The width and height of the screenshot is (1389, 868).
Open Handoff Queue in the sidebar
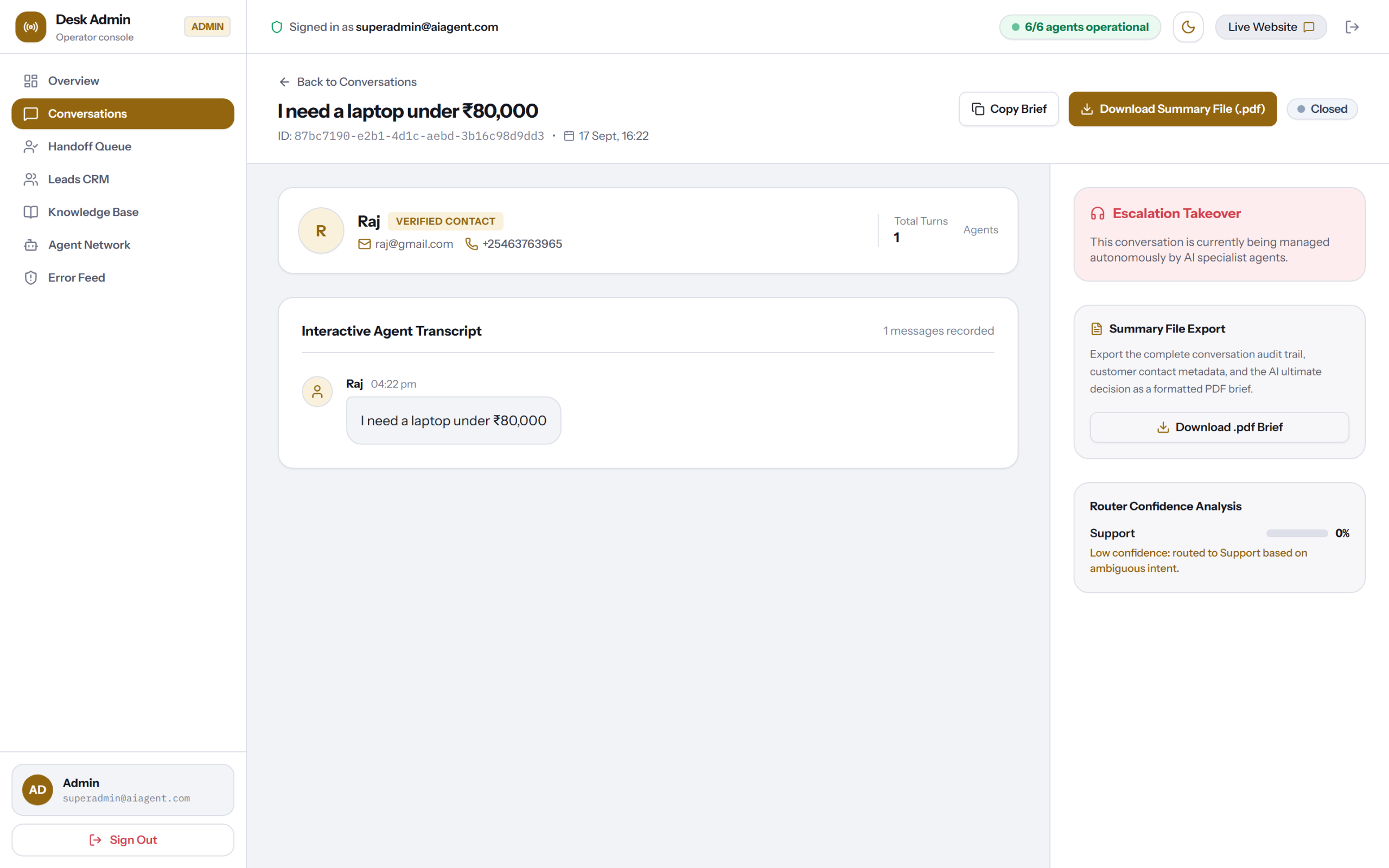pyautogui.click(x=123, y=146)
